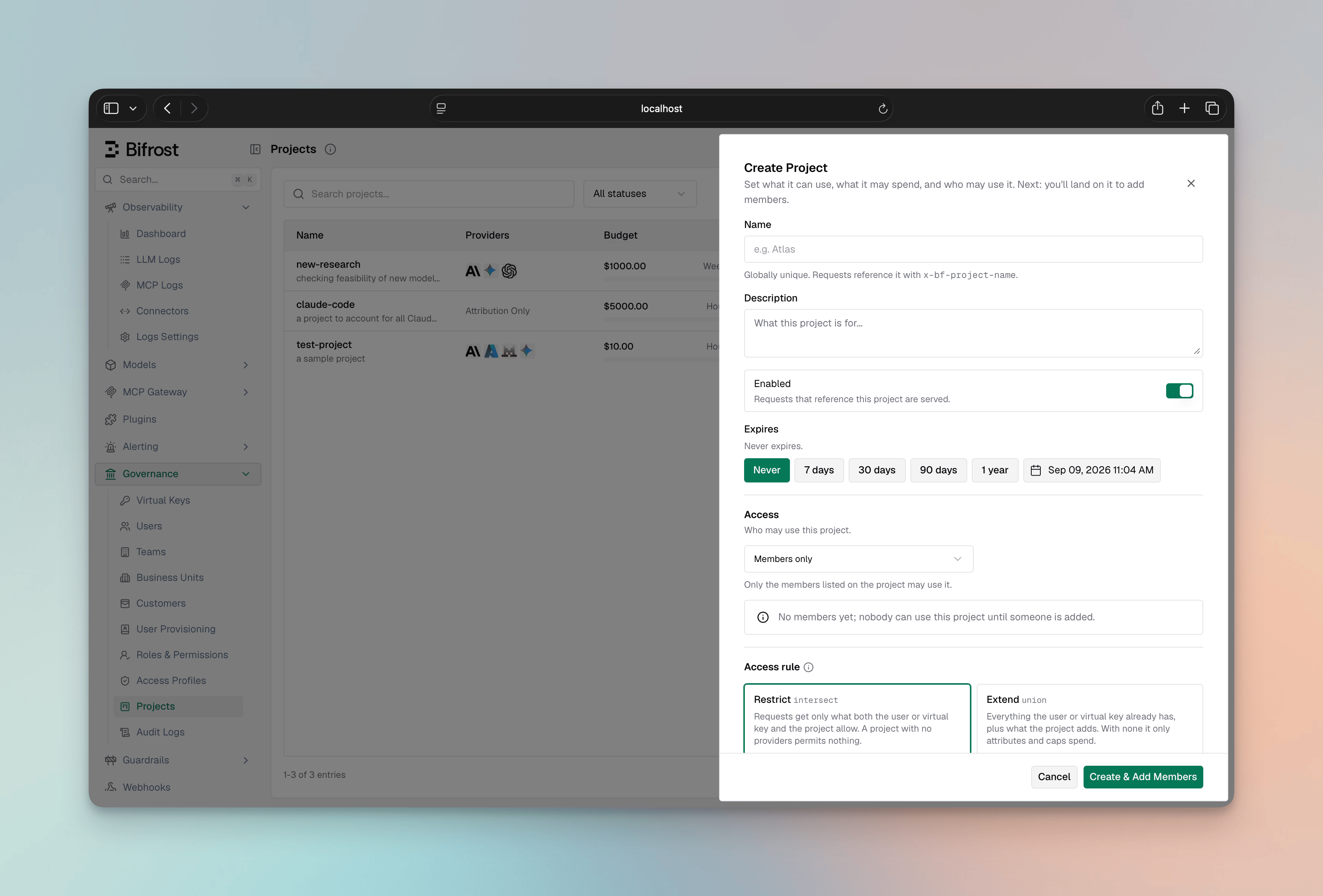Click the Bifrost logo icon
Screen dimensions: 1323x896
pyautogui.click(x=112, y=149)
